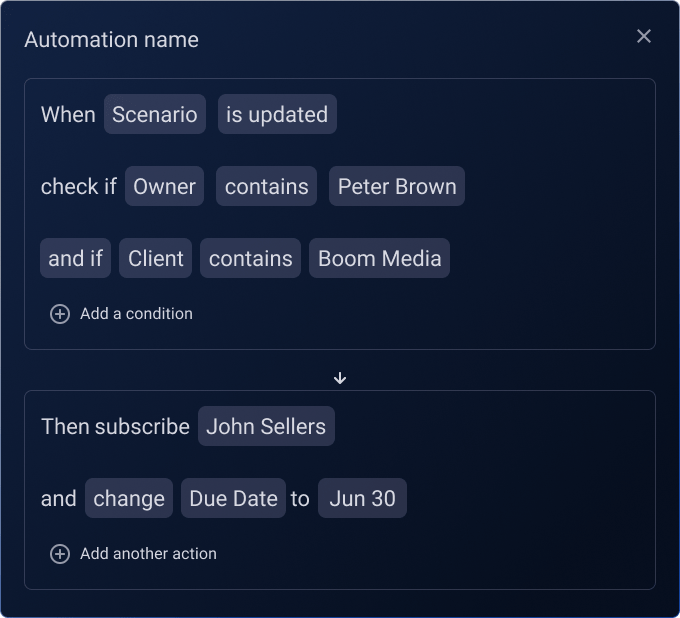
Task: Click the plus icon beside Add a condition
Action: click(60, 314)
